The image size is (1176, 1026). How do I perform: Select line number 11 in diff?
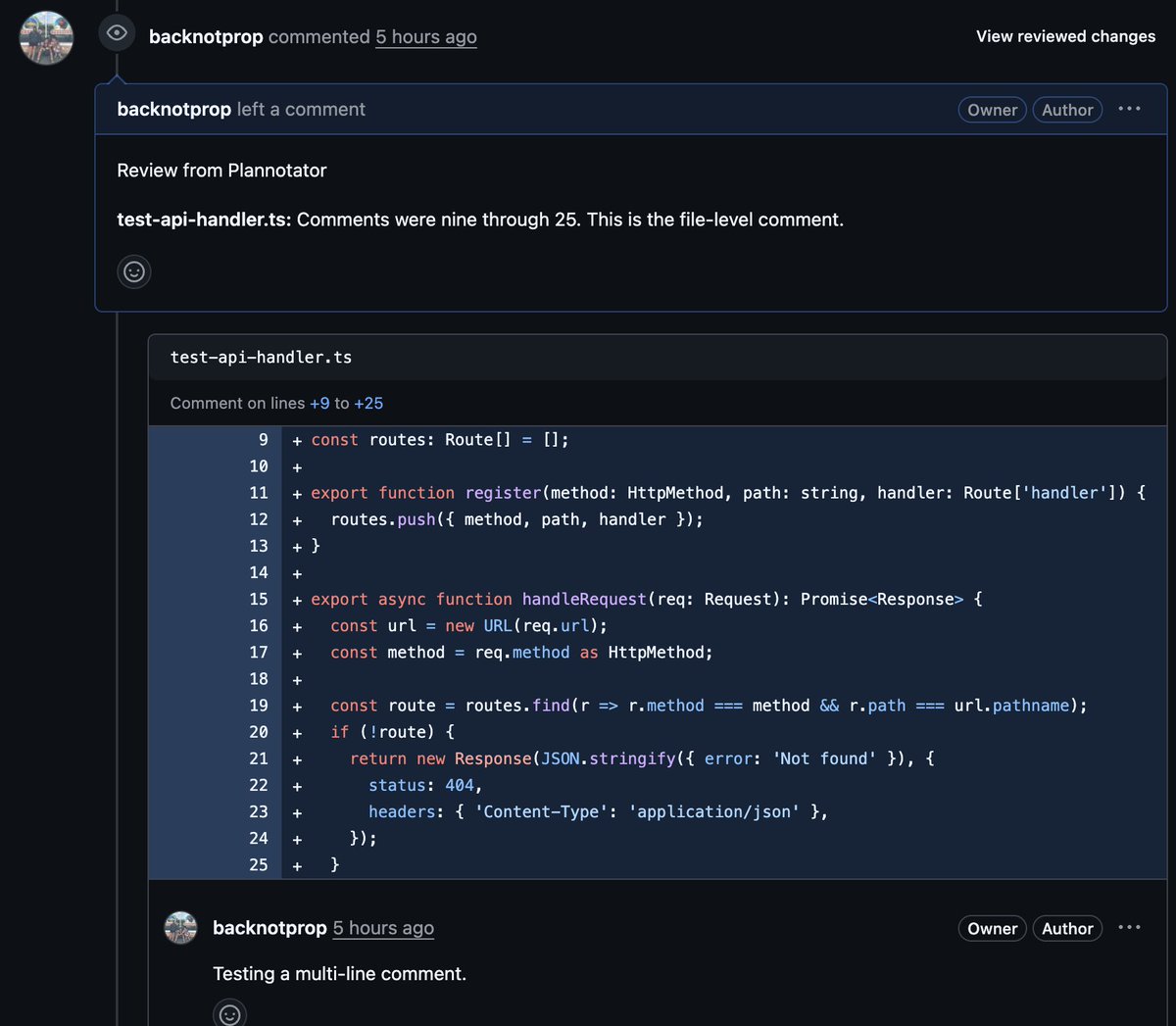click(x=259, y=493)
